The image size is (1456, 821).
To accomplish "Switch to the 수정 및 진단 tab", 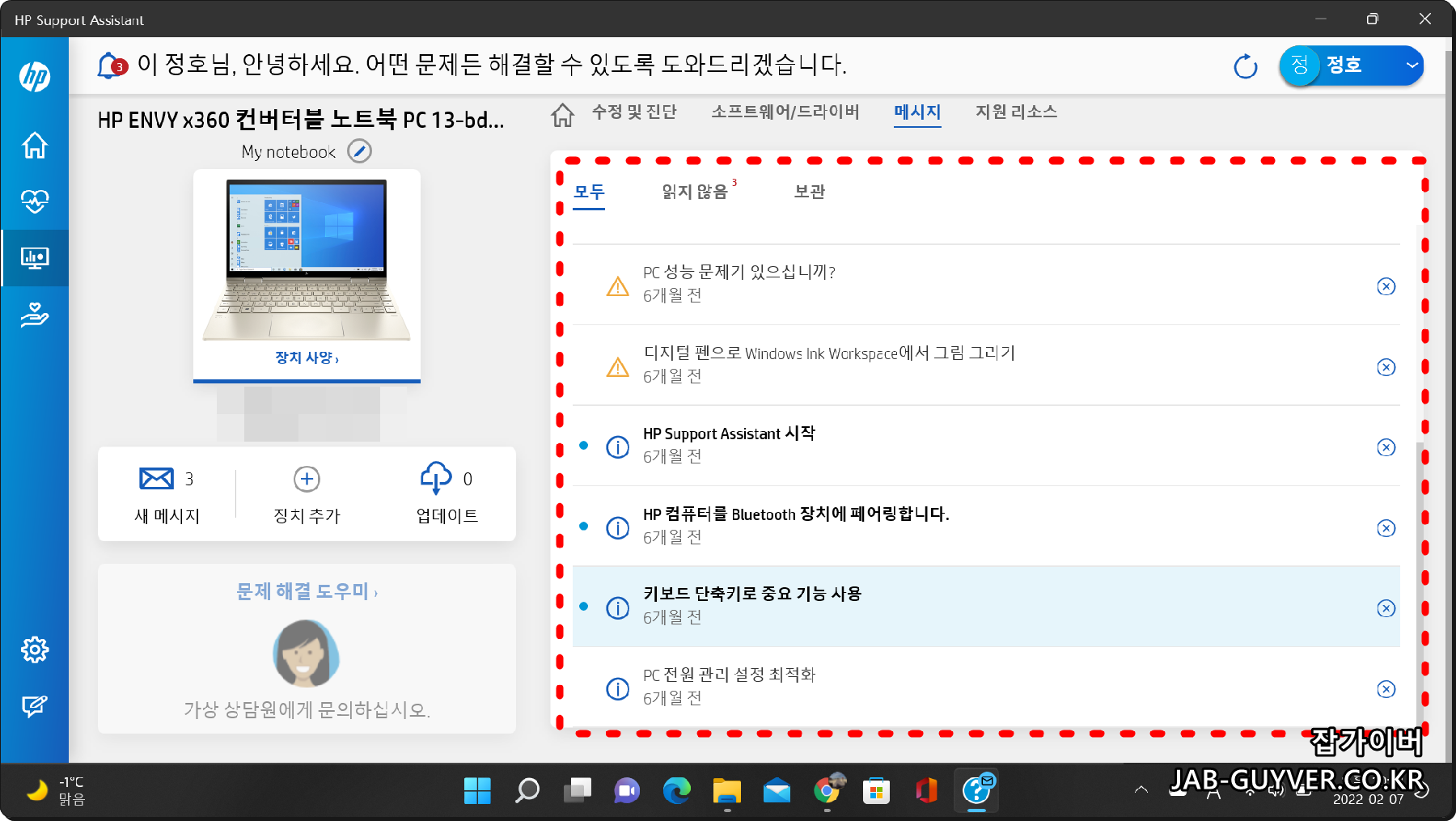I will (634, 112).
